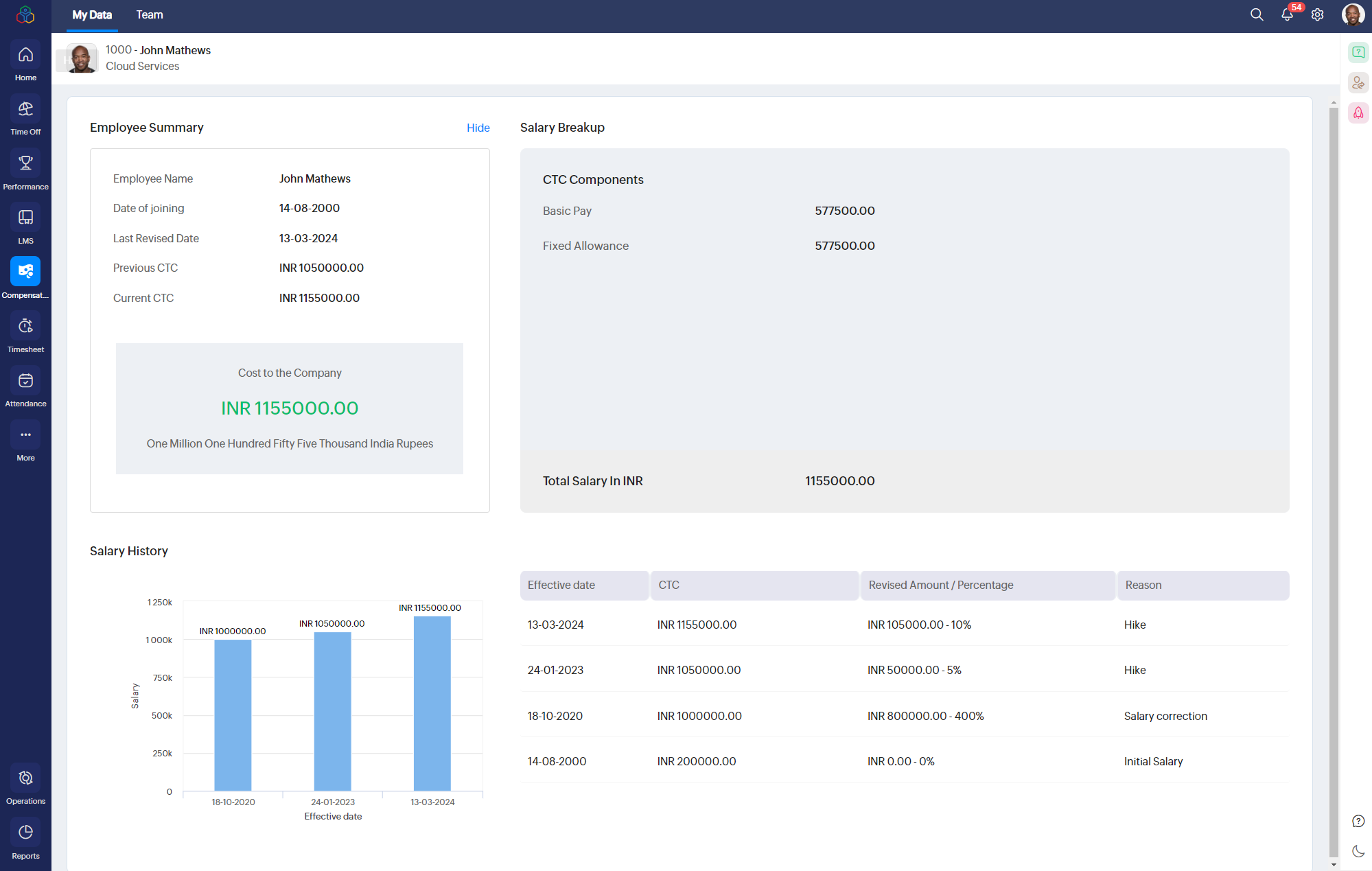Image resolution: width=1372 pixels, height=871 pixels.
Task: Open the Attendance calendar icon
Action: (x=25, y=380)
